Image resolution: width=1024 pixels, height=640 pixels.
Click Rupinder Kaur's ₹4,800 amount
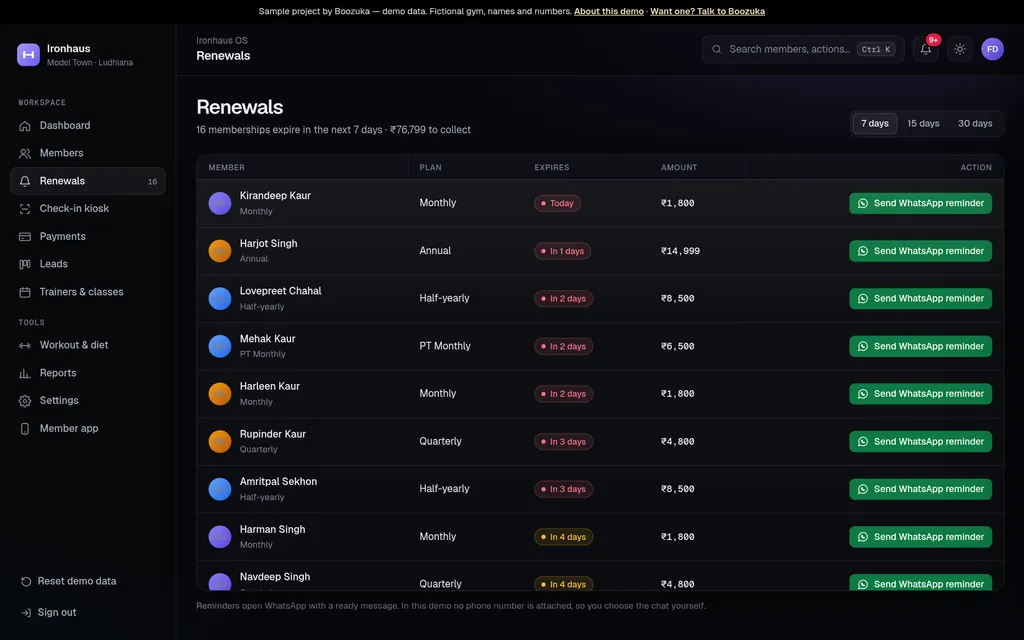coord(677,441)
